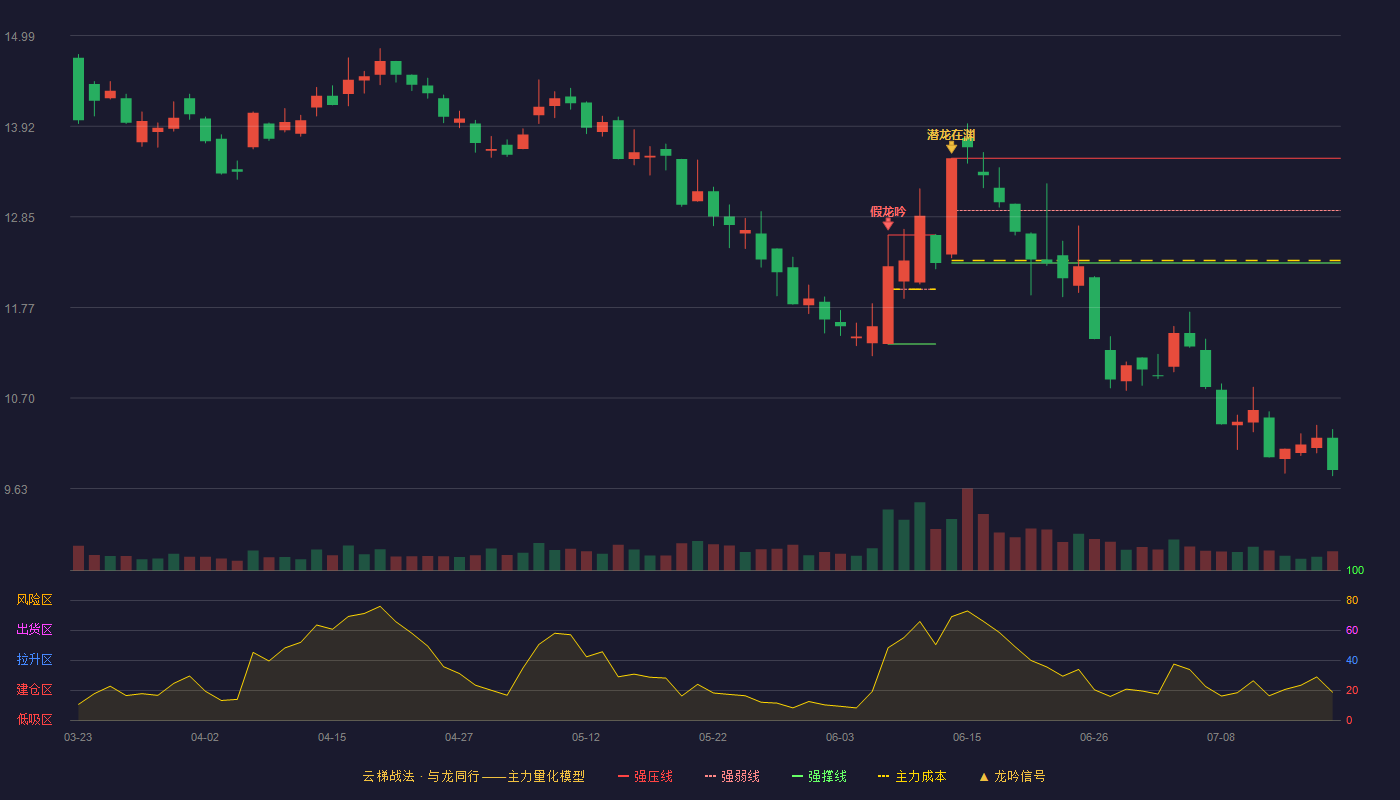Click the 风险区 zone label

[x=34, y=600]
